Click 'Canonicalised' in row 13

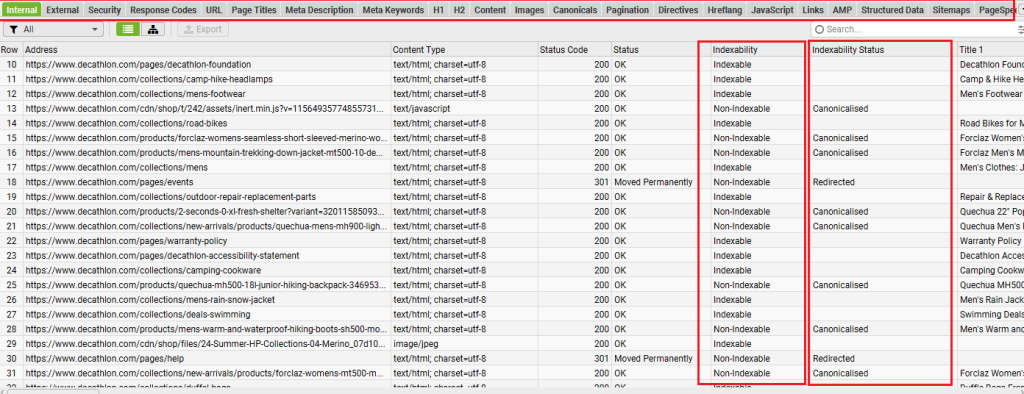pos(840,108)
